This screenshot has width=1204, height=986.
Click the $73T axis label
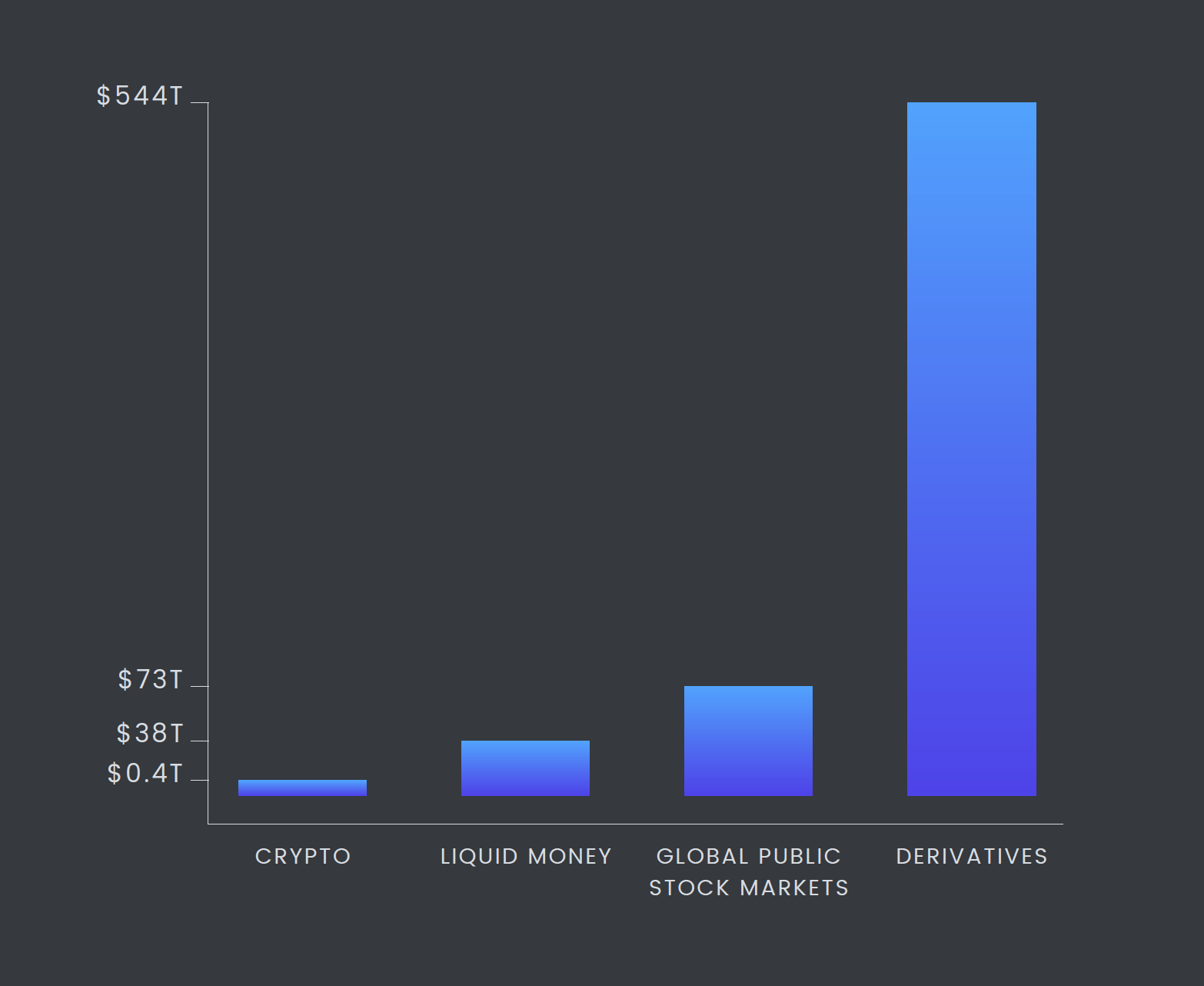151,680
